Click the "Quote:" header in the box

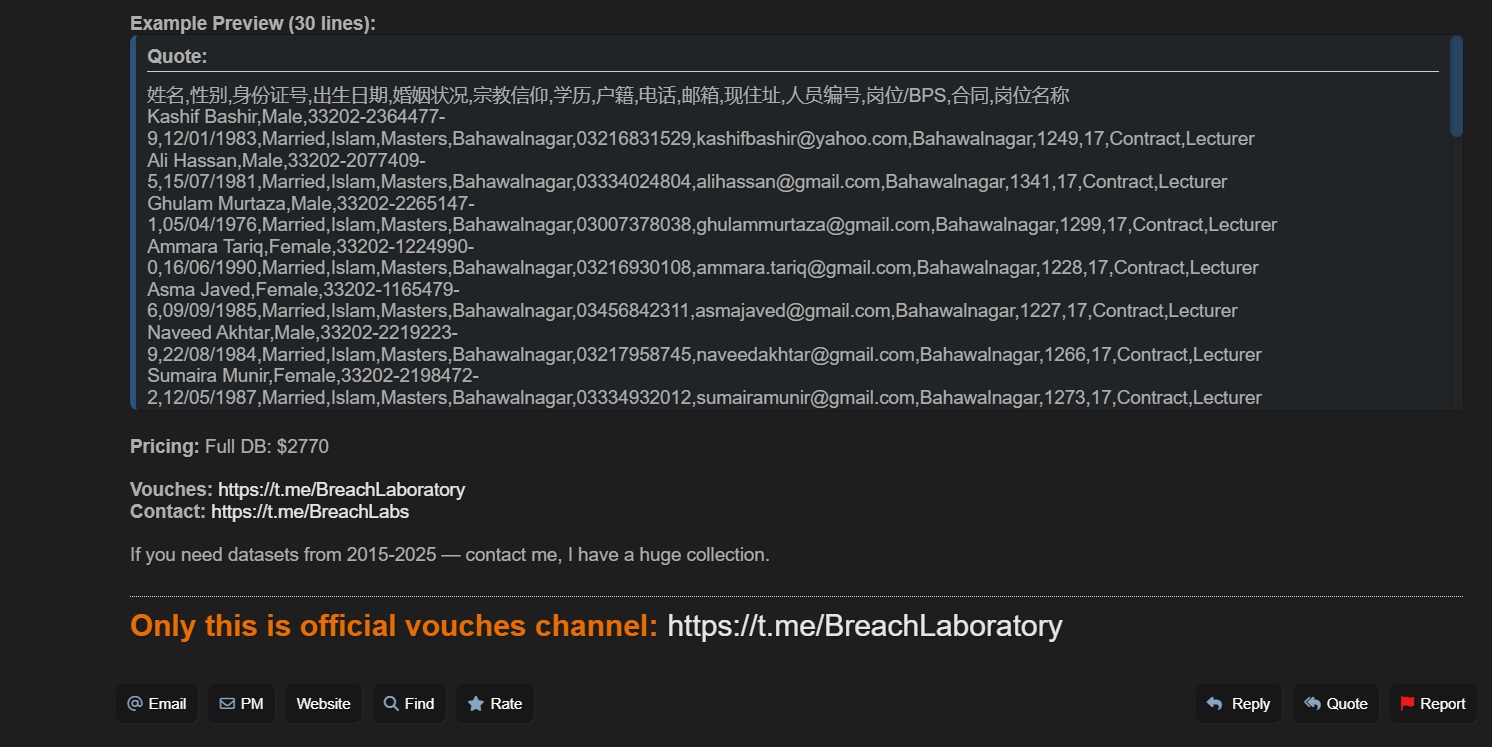click(177, 57)
